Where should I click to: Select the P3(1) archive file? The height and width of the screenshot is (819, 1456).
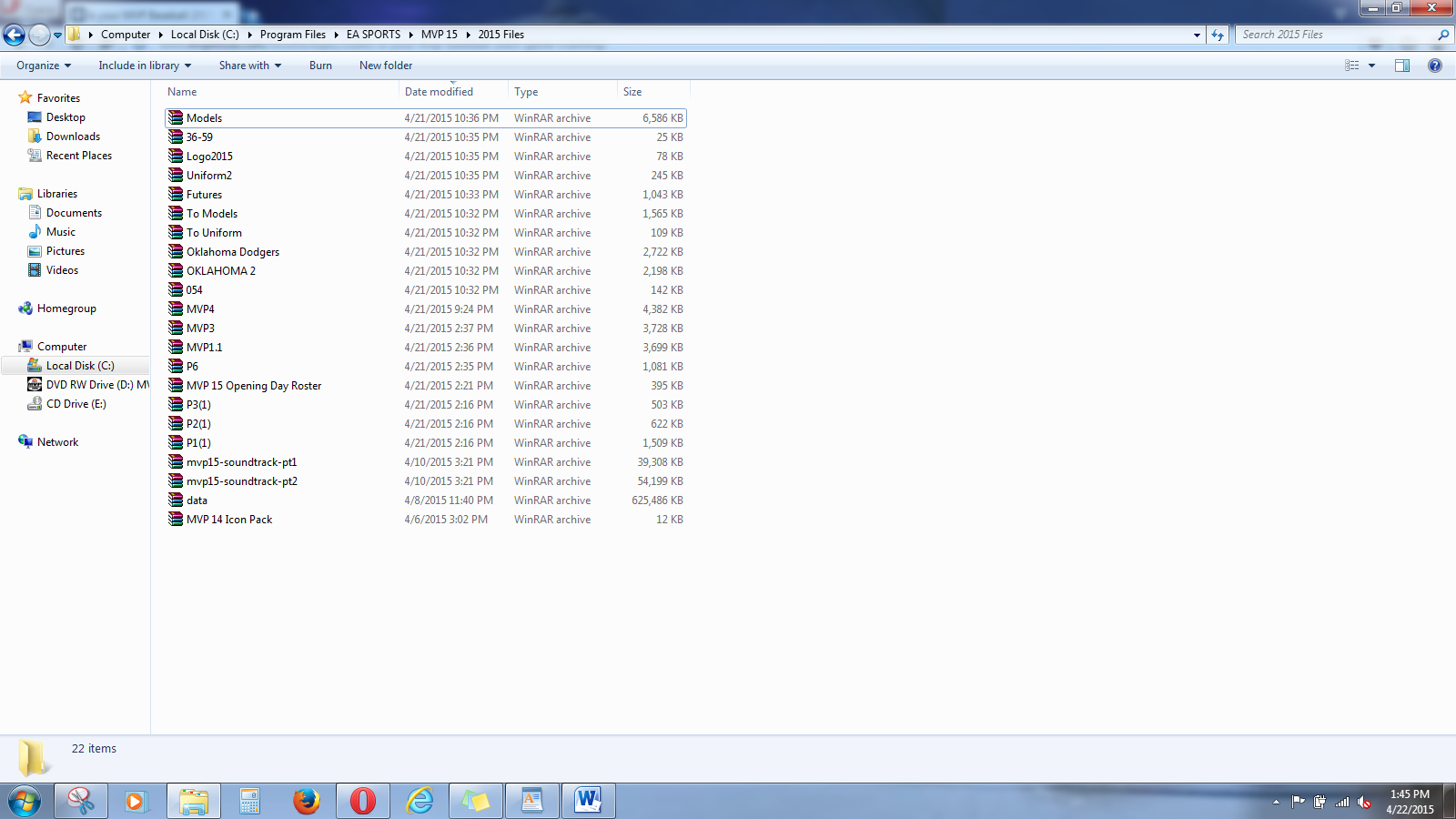click(425, 405)
